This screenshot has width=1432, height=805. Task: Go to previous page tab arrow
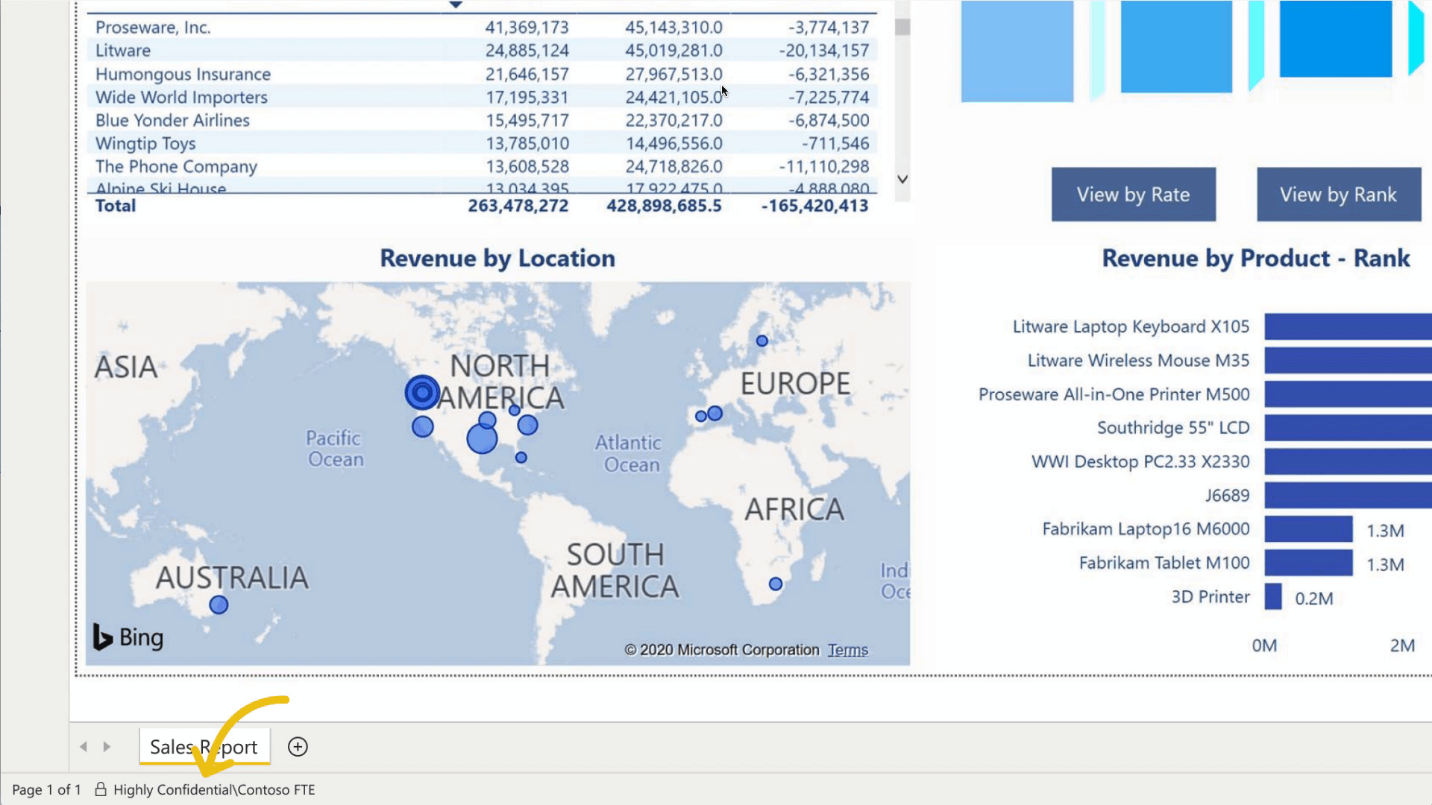[x=83, y=746]
